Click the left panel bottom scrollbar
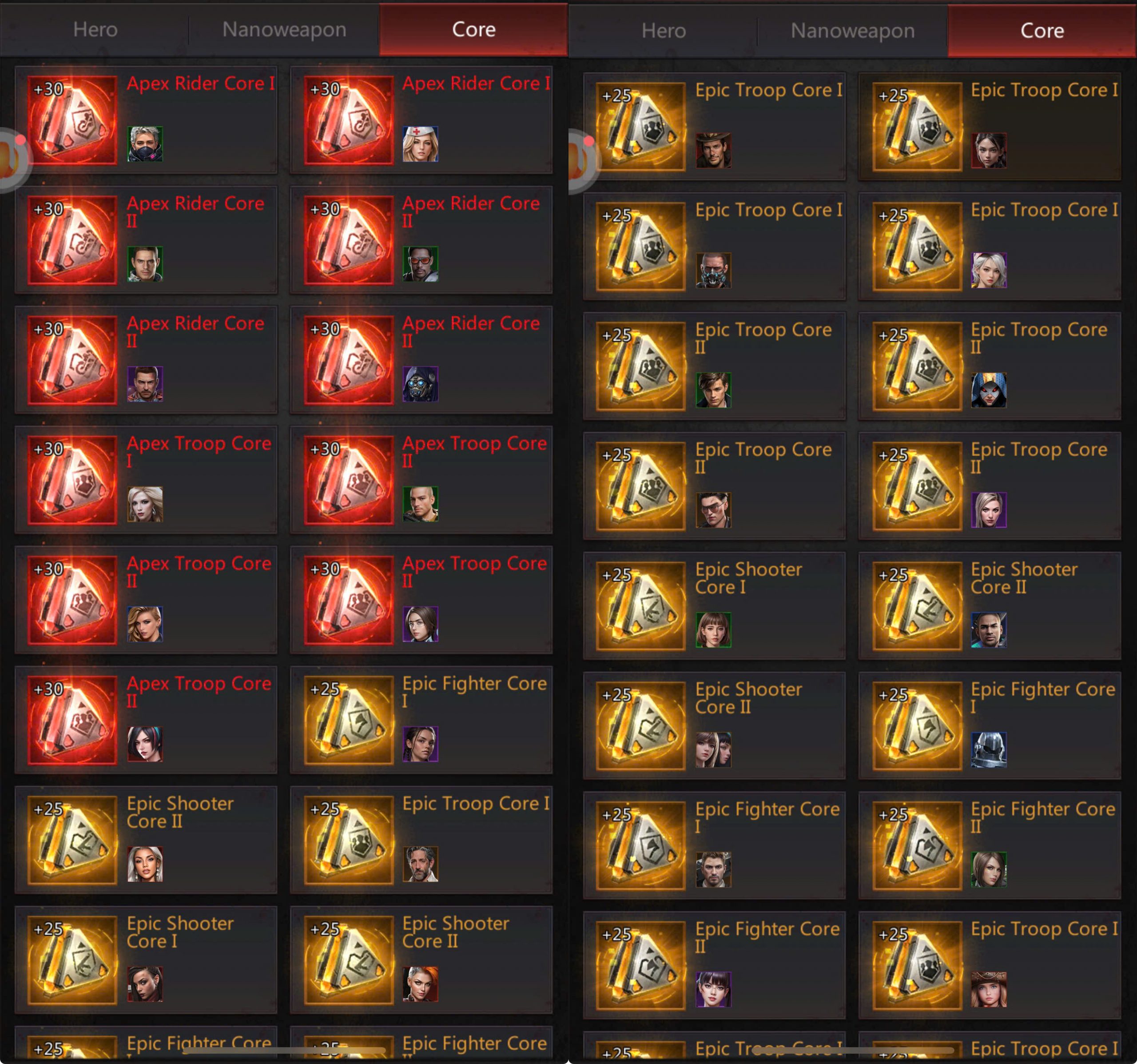This screenshot has height=1064, width=1137. [x=284, y=1050]
